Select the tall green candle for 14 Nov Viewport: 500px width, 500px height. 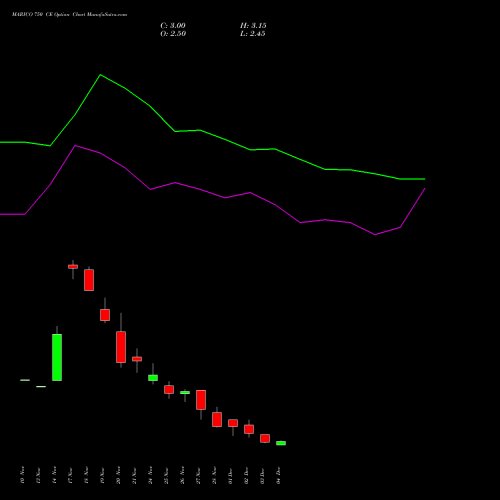click(57, 357)
